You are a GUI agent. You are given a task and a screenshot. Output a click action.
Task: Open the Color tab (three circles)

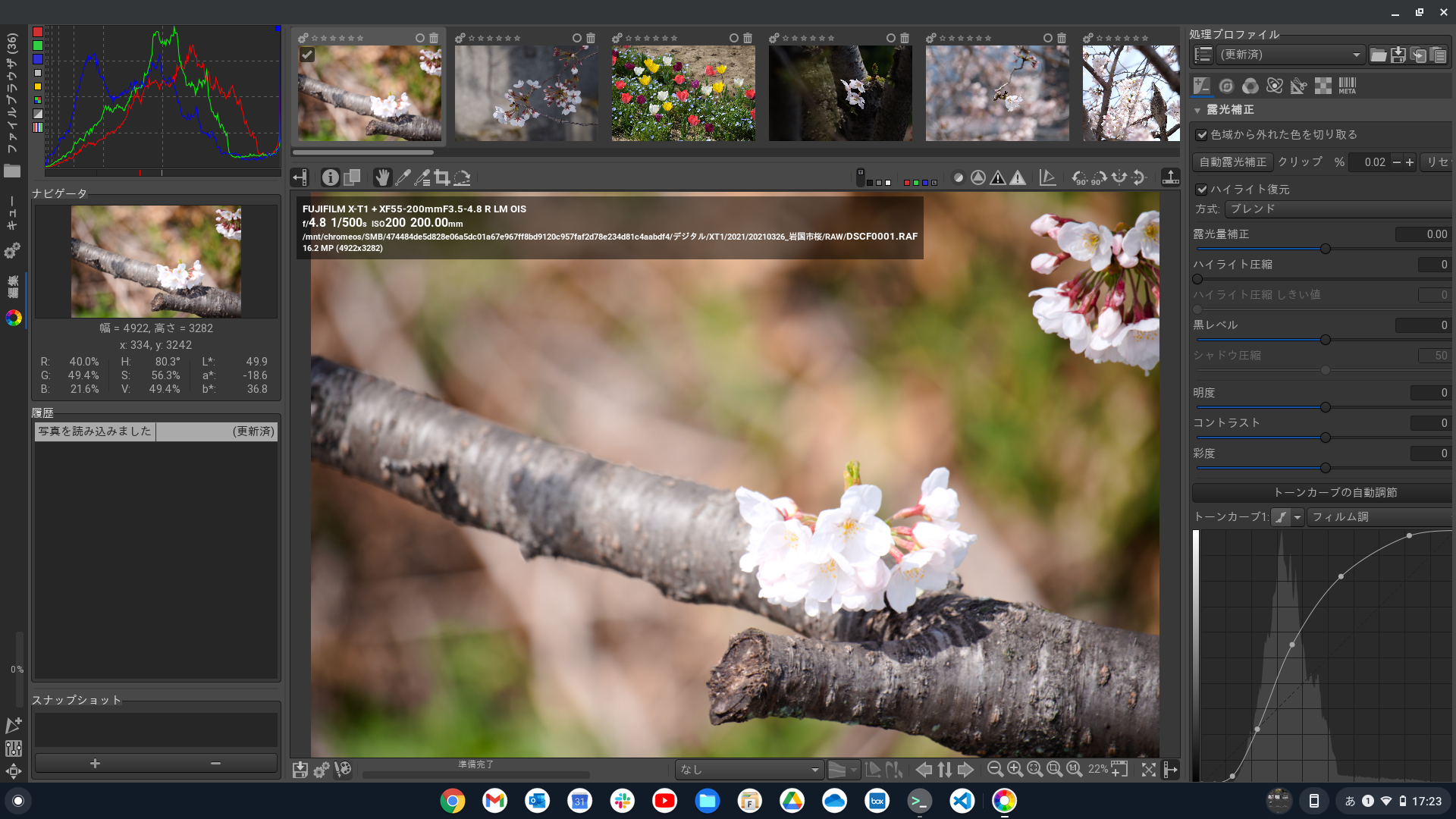(x=1250, y=86)
